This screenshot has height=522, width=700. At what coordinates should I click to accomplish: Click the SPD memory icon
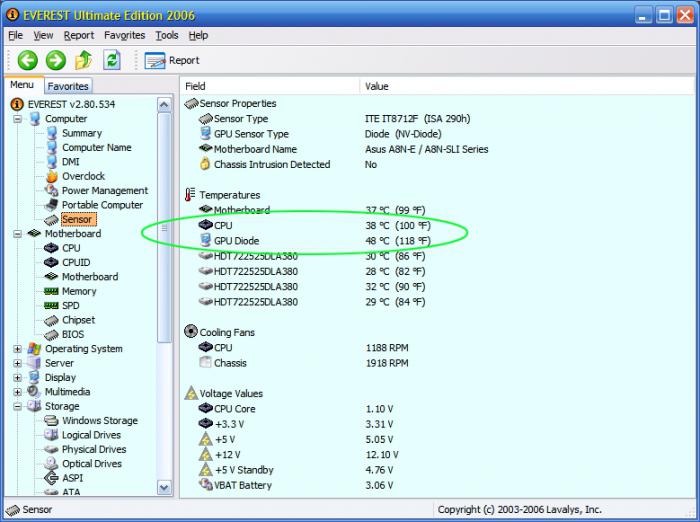point(51,305)
